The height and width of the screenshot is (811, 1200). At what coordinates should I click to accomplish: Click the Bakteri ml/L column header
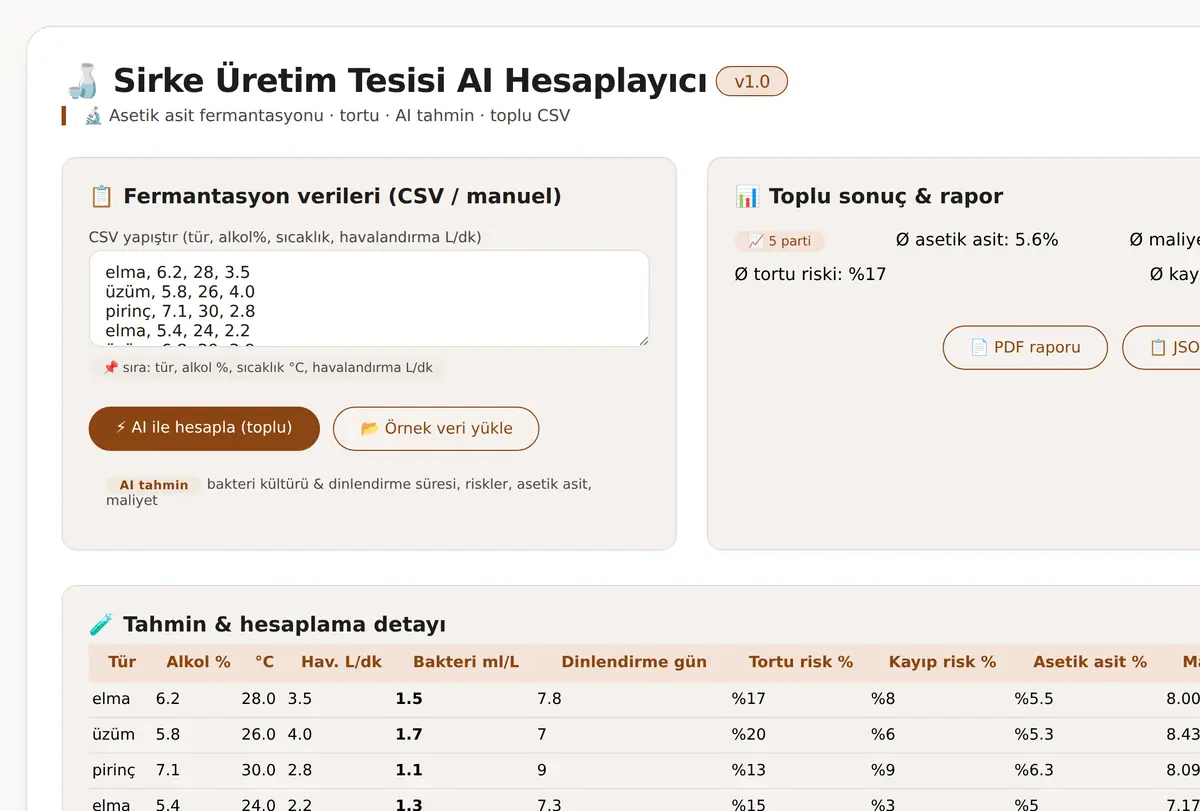tap(466, 662)
